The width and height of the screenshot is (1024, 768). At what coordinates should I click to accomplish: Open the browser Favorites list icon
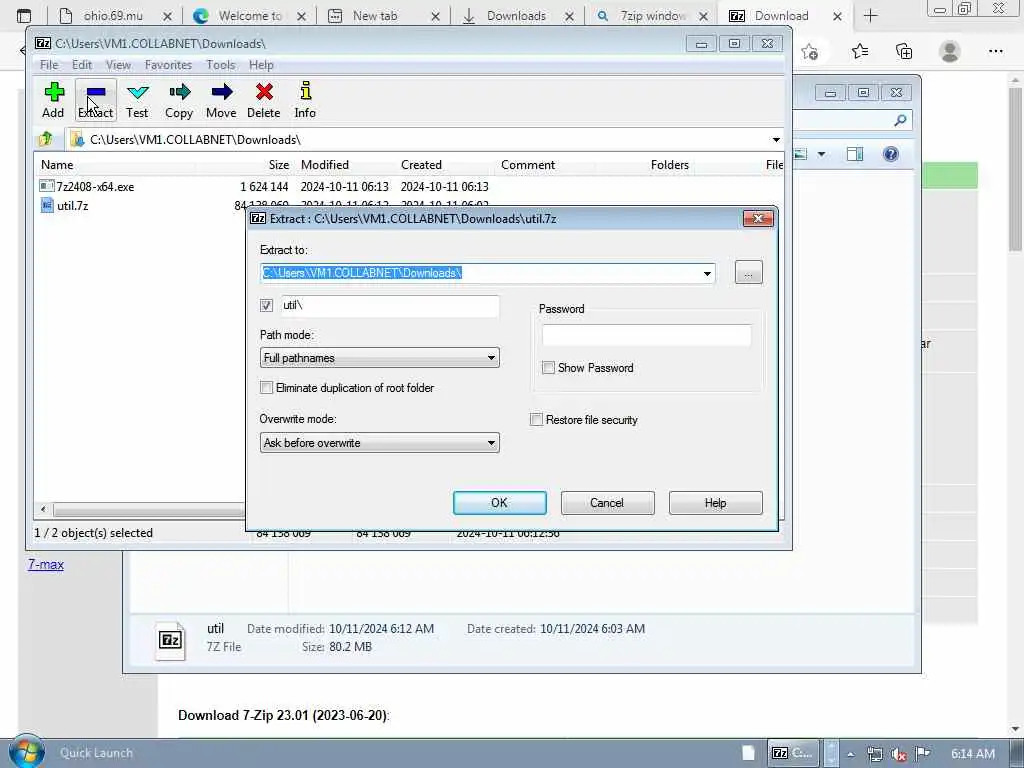coord(860,52)
